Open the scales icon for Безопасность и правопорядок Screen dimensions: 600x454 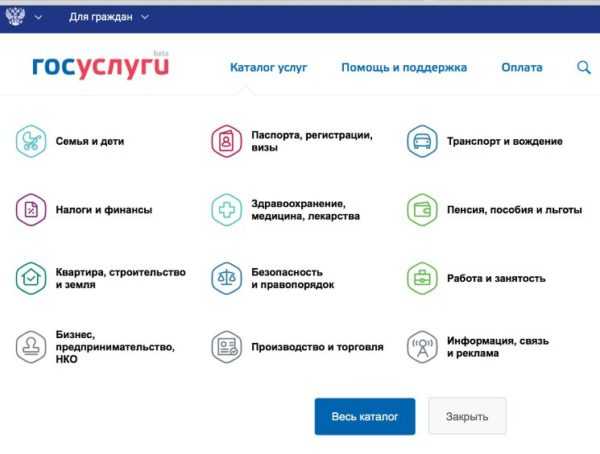(x=227, y=278)
